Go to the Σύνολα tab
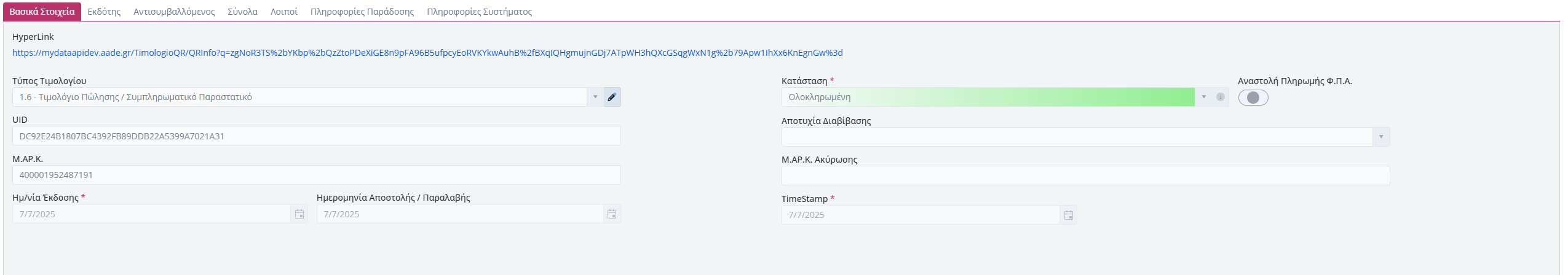 [242, 12]
